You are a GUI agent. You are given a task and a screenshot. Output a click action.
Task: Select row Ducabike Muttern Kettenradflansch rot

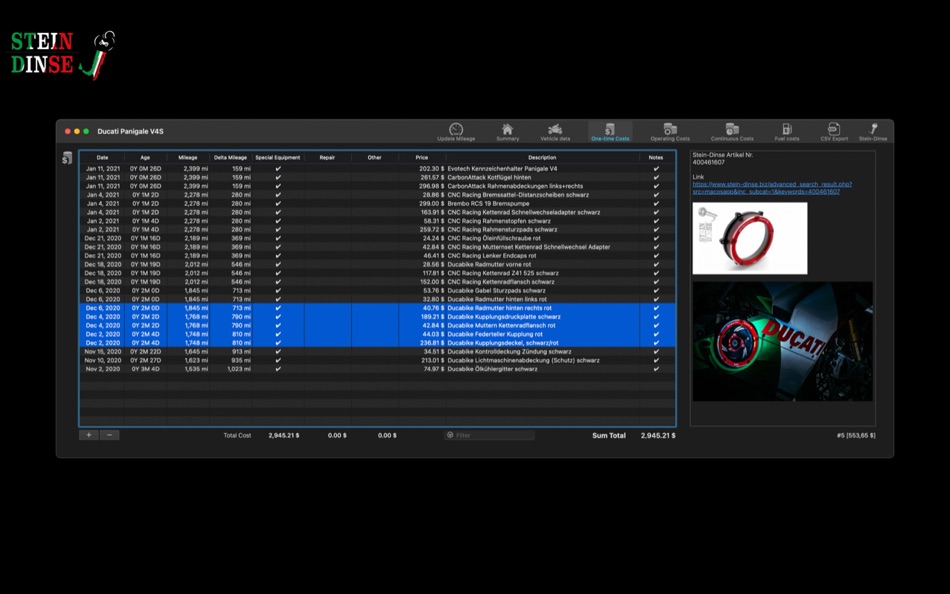click(377, 325)
